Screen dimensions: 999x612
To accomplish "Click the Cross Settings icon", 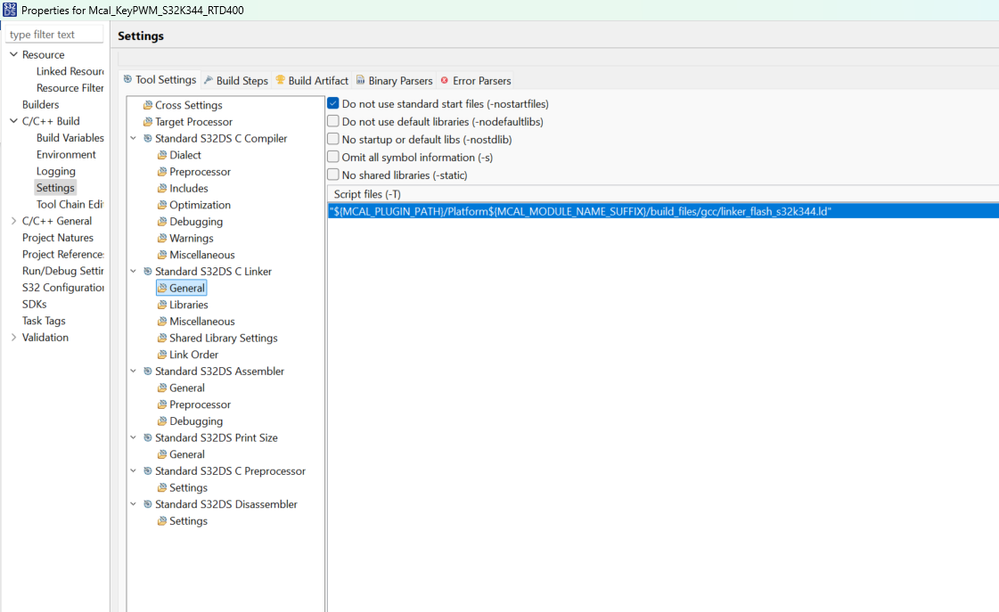I will (148, 105).
